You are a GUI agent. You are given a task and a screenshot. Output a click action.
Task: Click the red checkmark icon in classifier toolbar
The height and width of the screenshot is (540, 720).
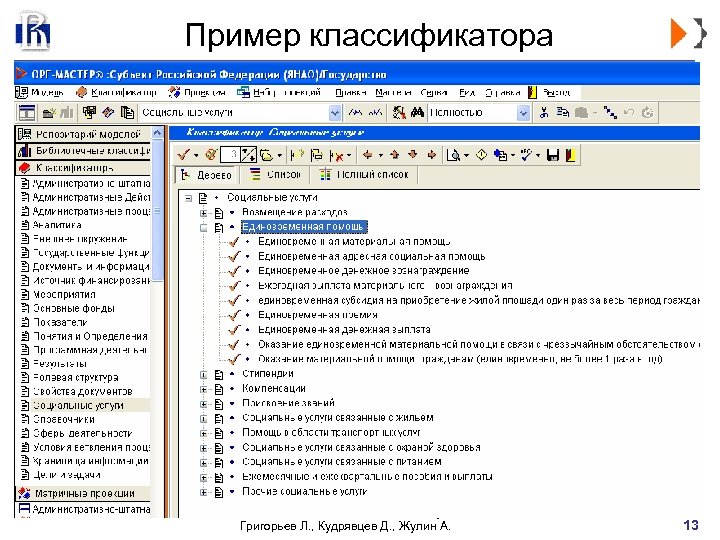click(183, 155)
